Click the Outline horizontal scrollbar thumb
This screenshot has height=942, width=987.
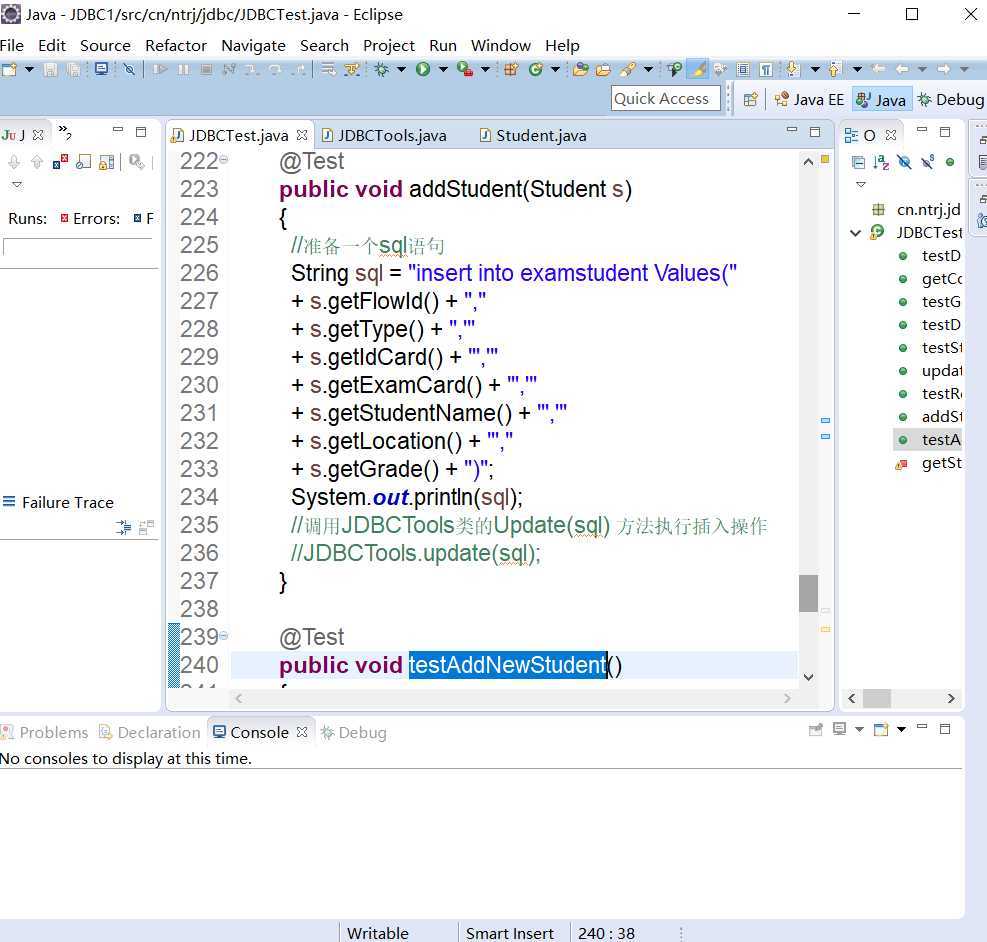pyautogui.click(x=876, y=698)
